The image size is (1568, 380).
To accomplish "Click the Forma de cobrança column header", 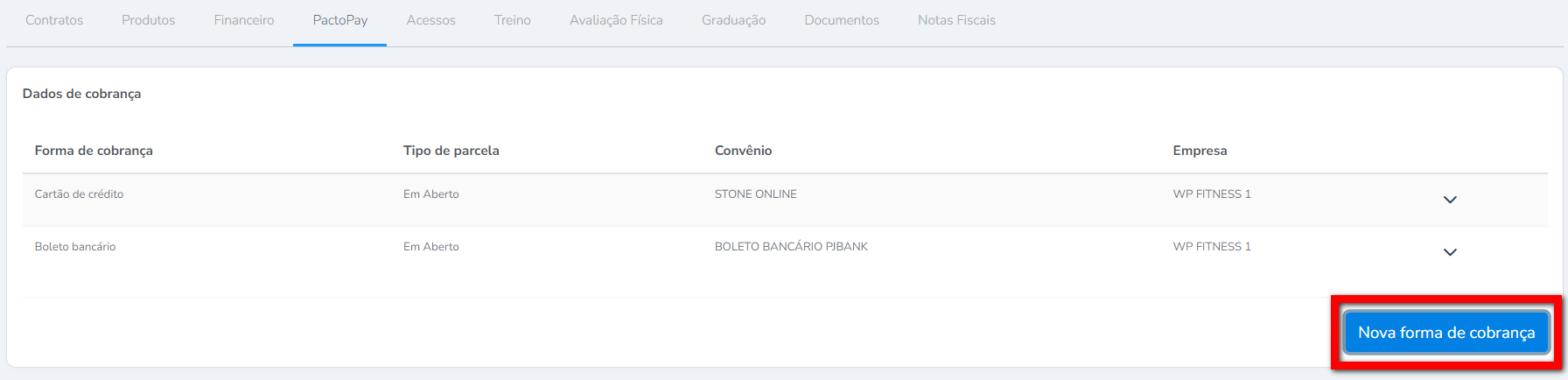I will 94,151.
